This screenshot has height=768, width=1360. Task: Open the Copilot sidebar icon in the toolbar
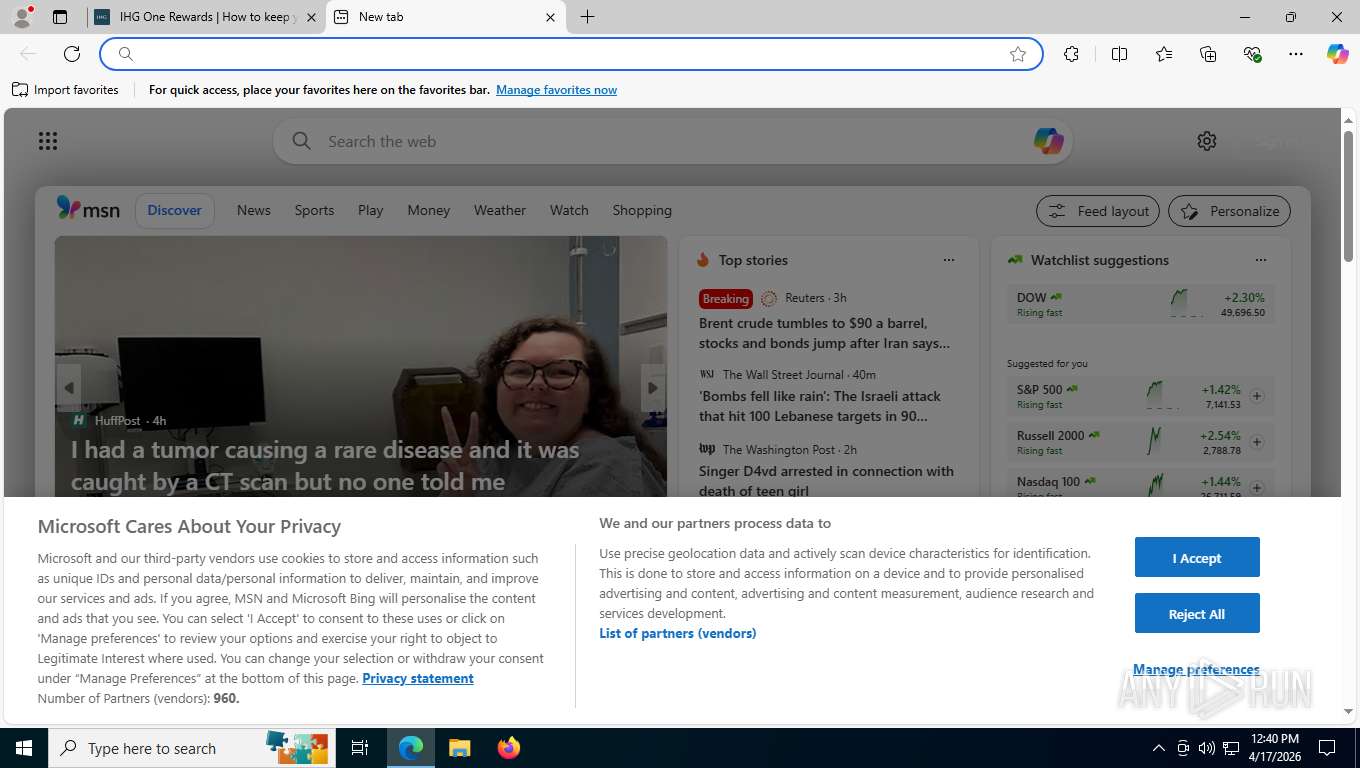pos(1338,54)
